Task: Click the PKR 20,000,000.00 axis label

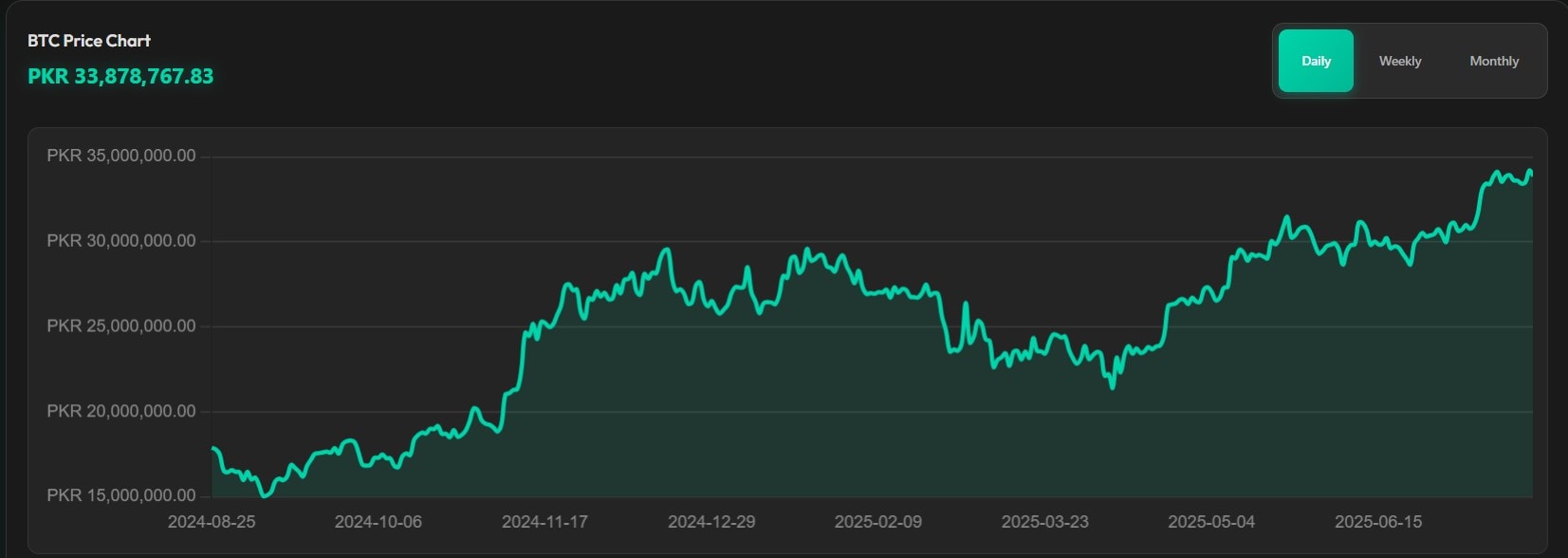Action: pyautogui.click(x=121, y=411)
